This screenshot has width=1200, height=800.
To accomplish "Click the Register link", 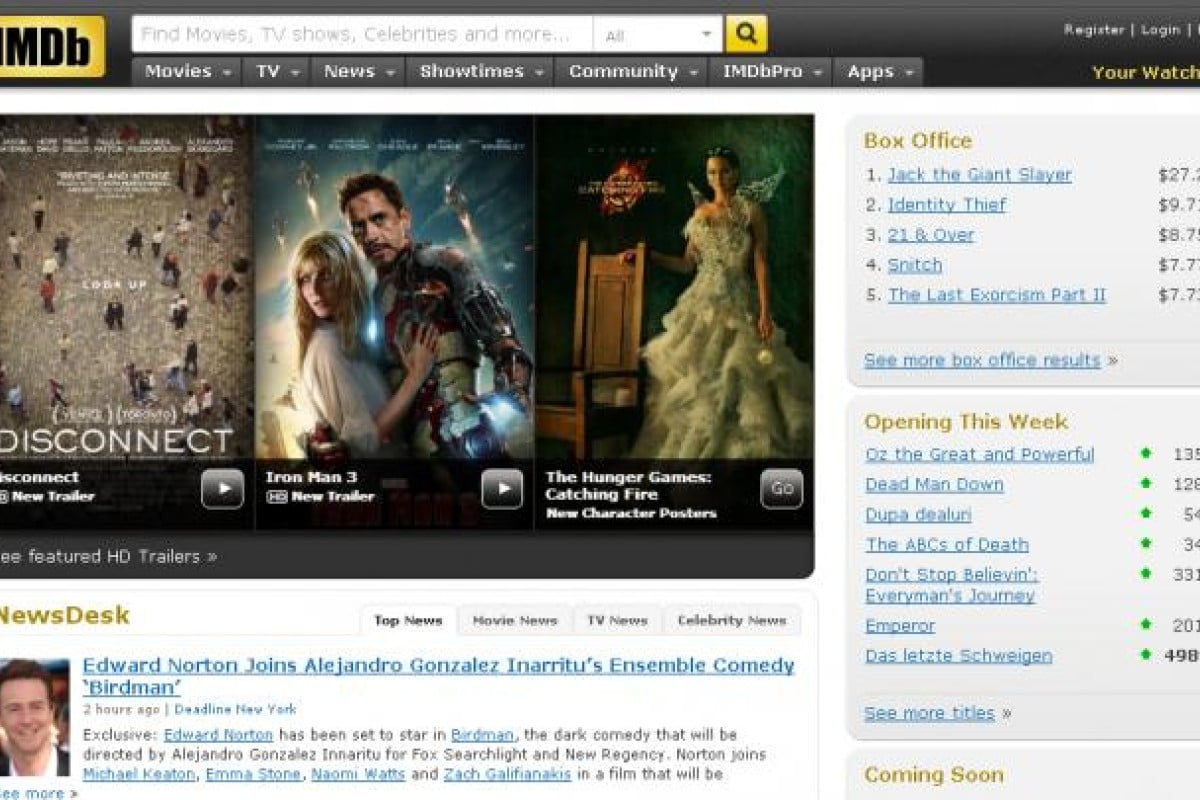I will pos(1096,30).
